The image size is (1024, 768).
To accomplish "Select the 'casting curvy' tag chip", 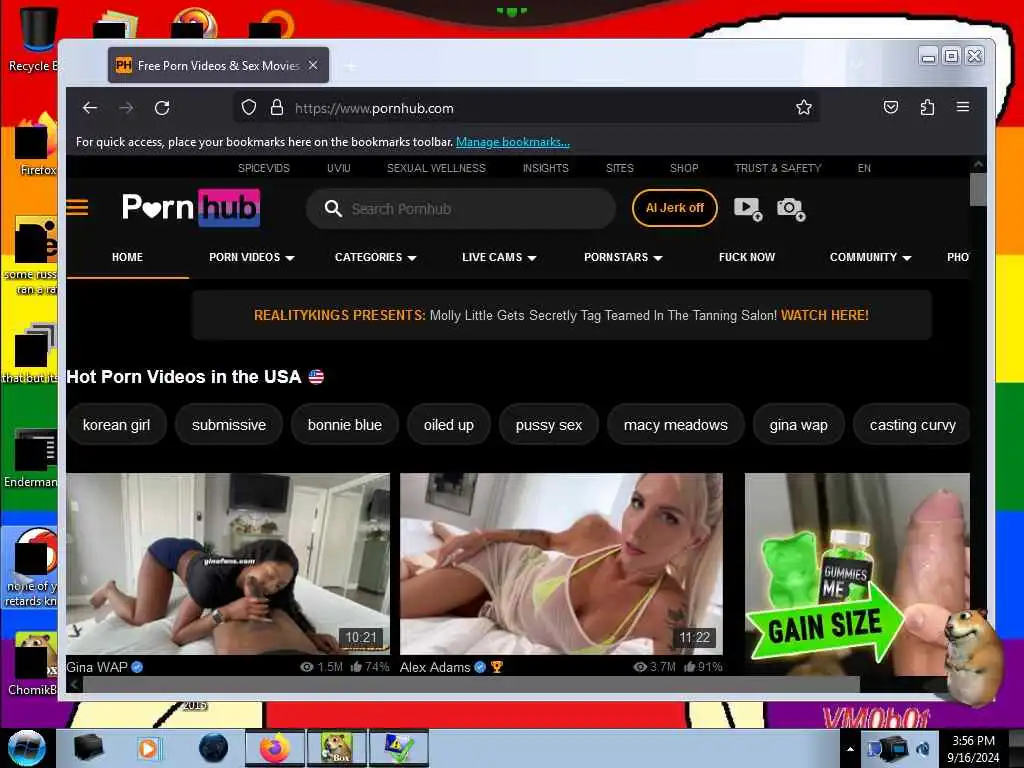I will tap(912, 425).
